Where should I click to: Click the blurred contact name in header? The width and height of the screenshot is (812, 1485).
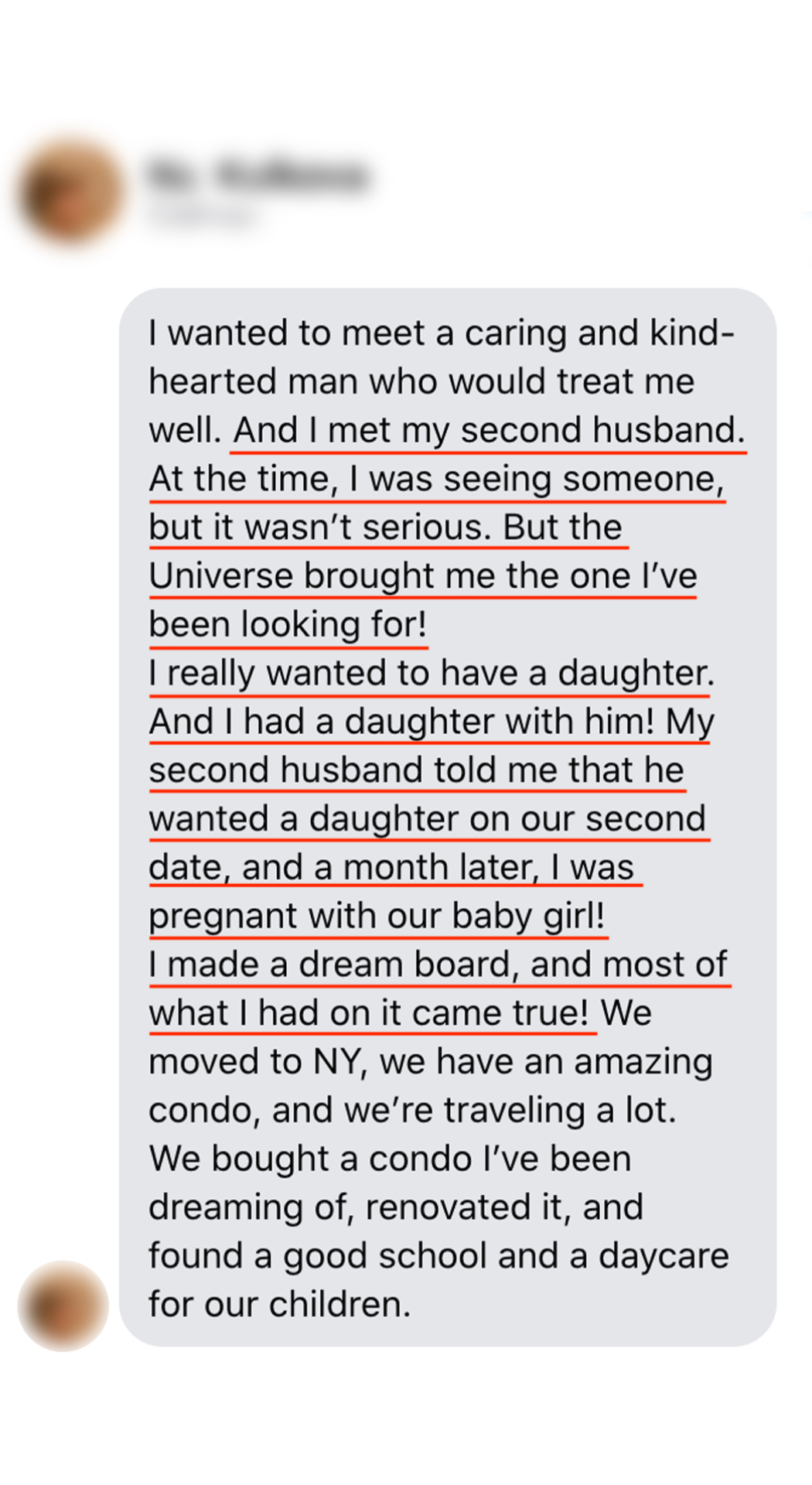point(257,175)
